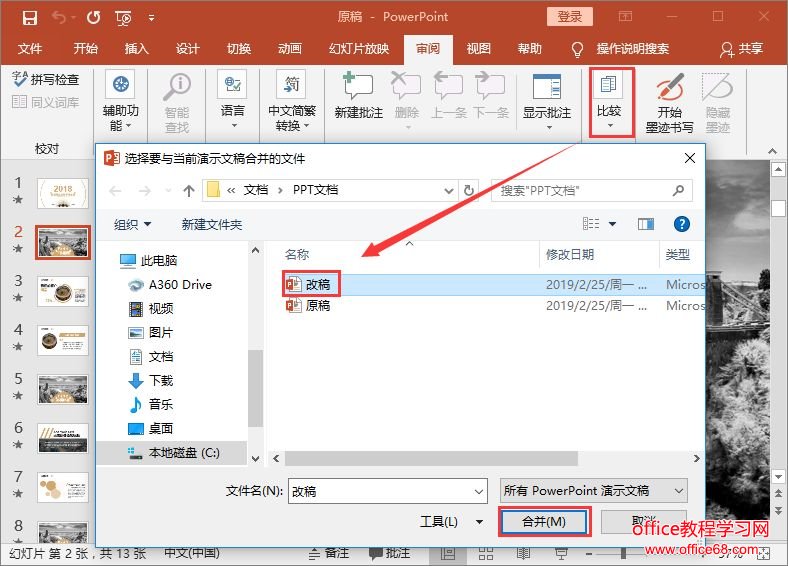Select slide 3 thumbnail
788x566 pixels.
tap(62, 291)
